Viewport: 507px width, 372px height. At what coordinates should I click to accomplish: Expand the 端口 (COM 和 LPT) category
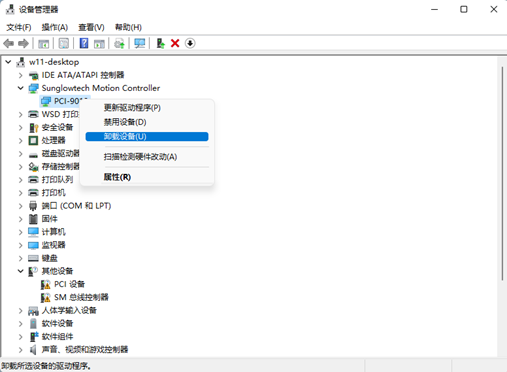(21, 206)
